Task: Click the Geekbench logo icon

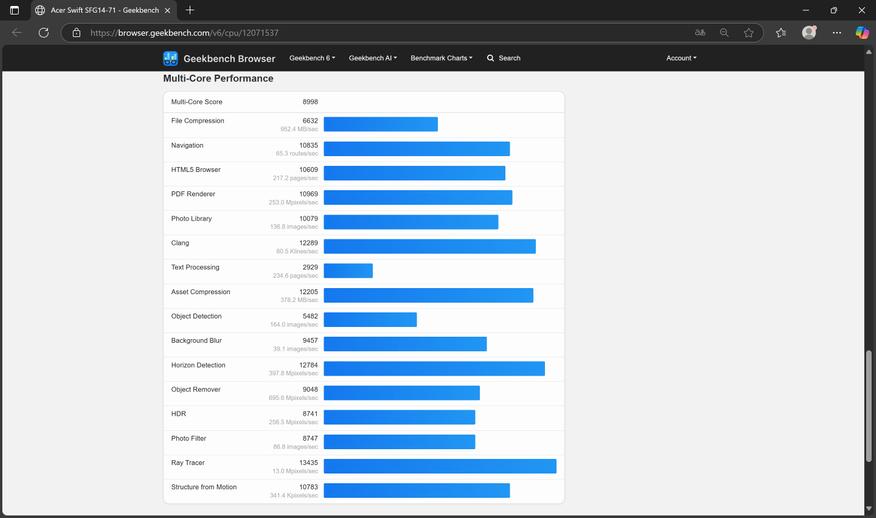Action: (170, 58)
